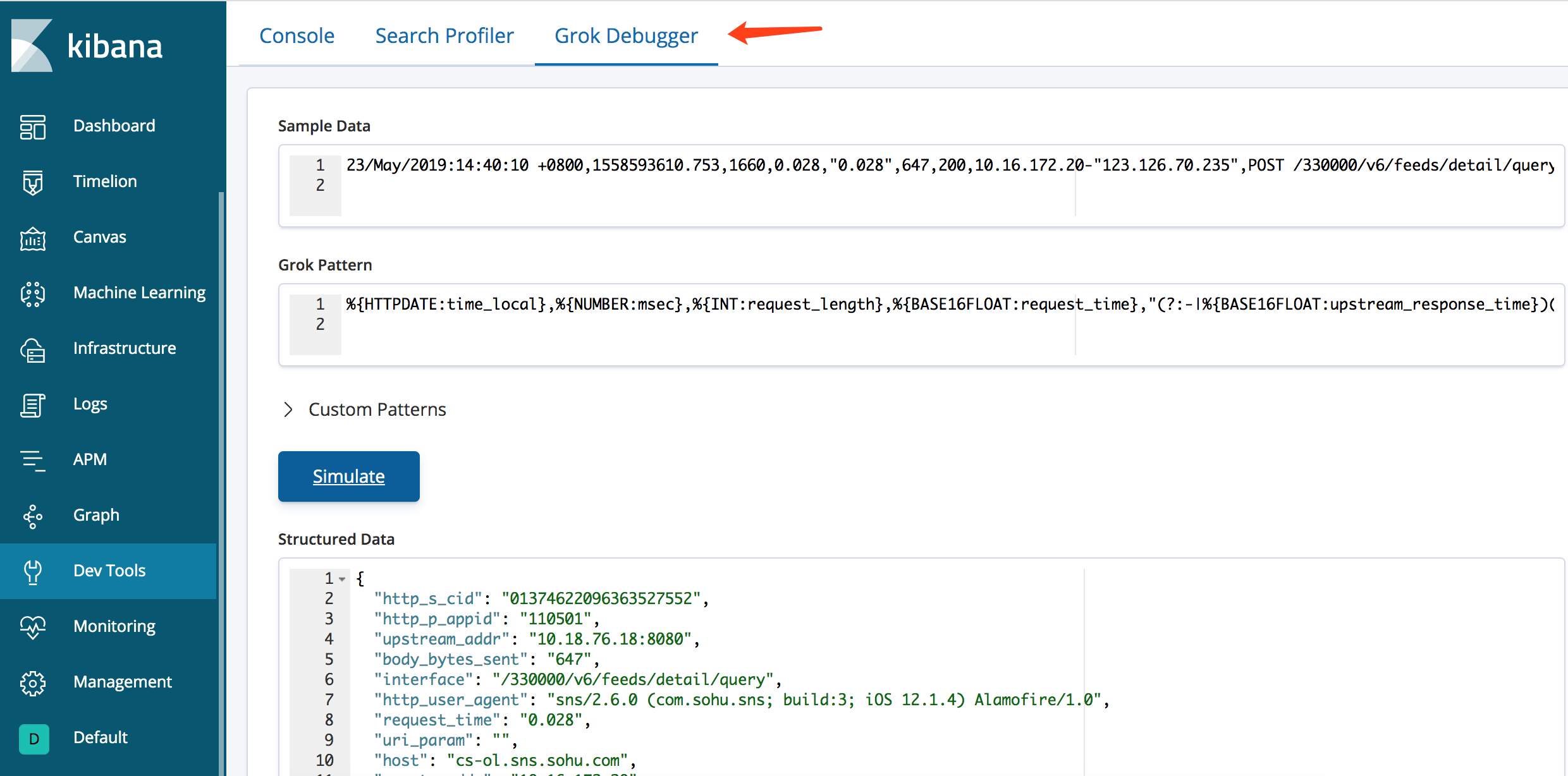Click the "uri_param" key
The image size is (1568, 776).
coord(424,741)
